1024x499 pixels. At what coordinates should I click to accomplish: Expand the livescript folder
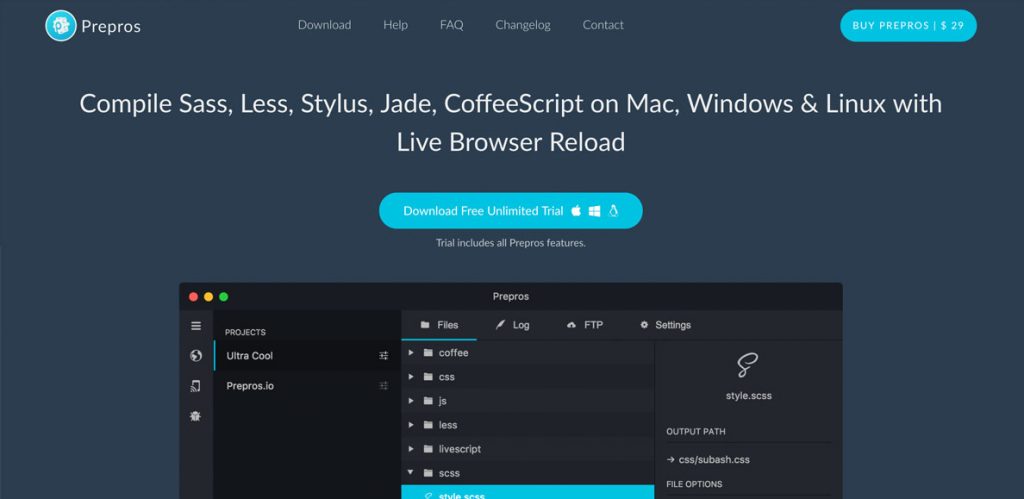pos(411,449)
